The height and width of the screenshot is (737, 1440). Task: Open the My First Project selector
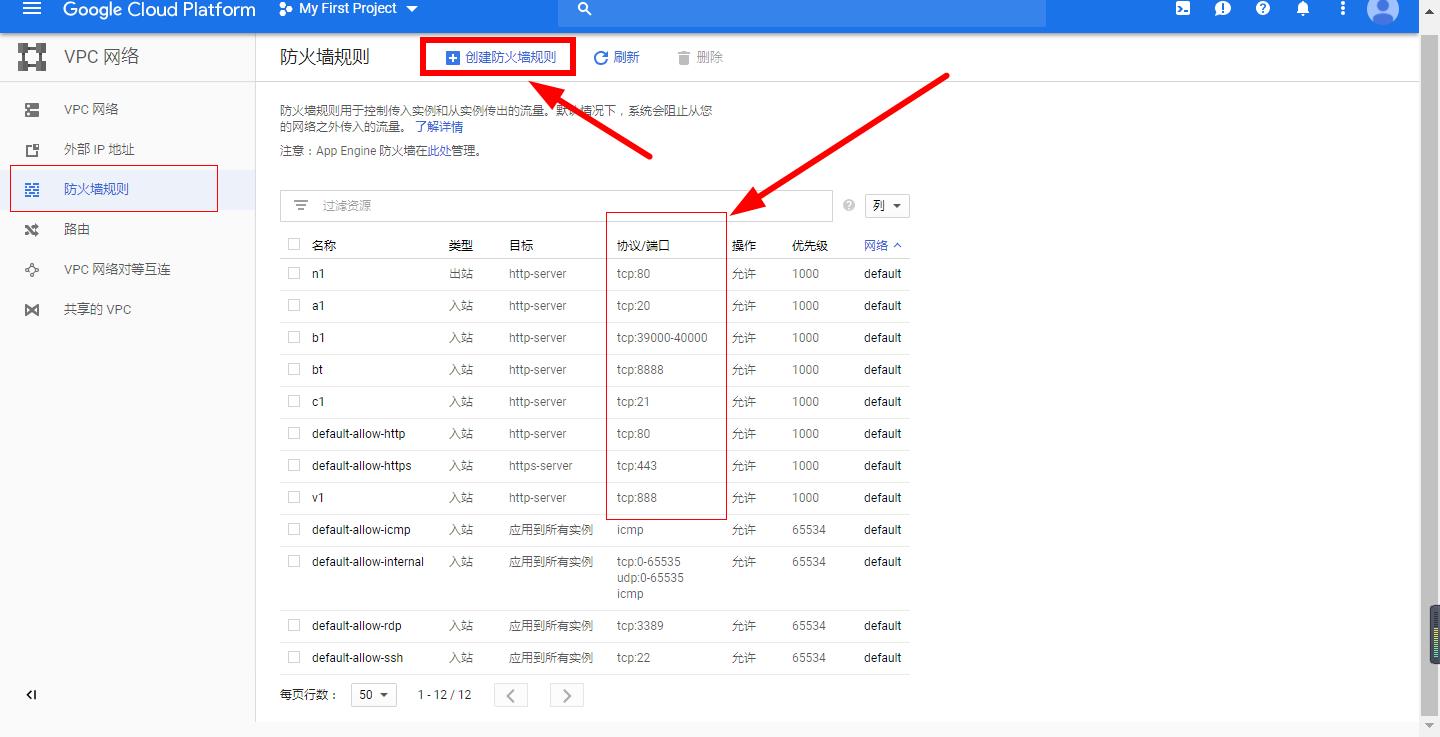pyautogui.click(x=347, y=9)
